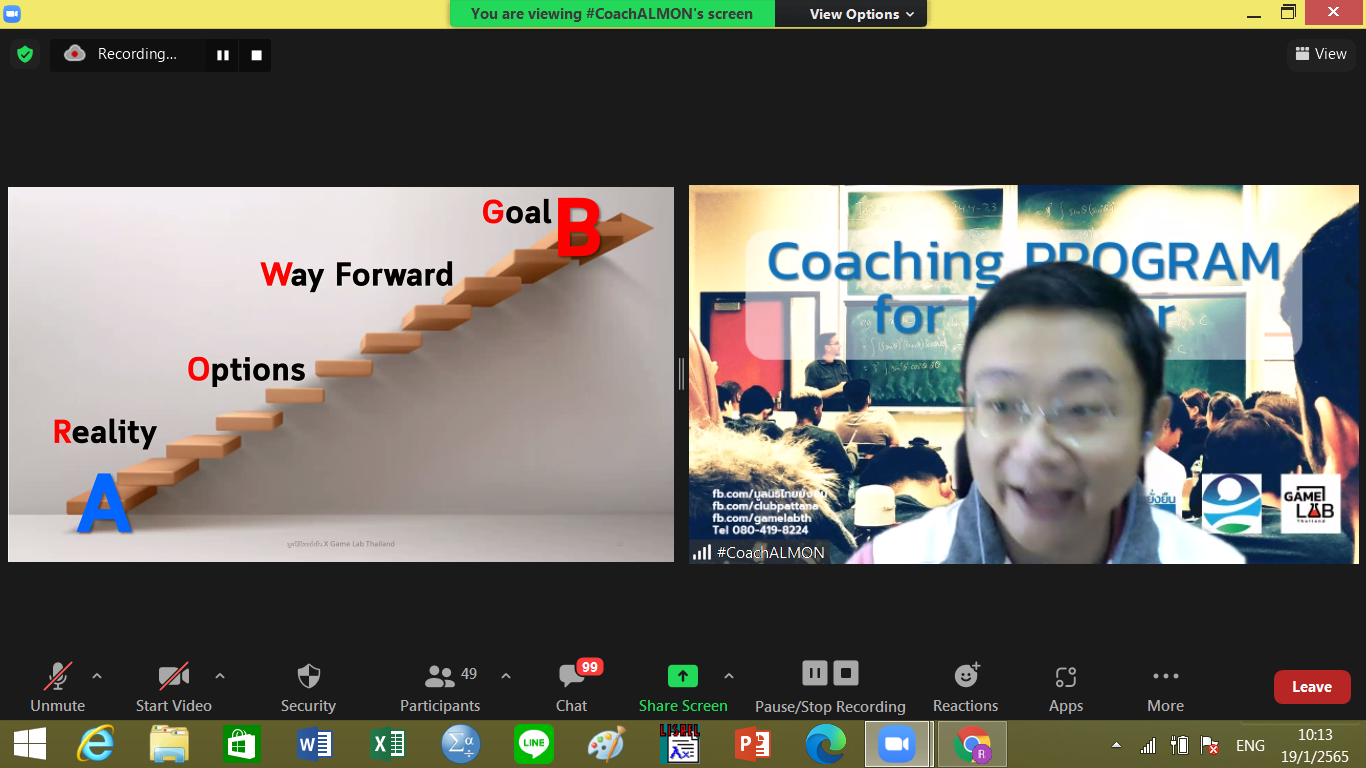1366x768 pixels.
Task: Expand the arrow beside Participants
Action: pyautogui.click(x=506, y=676)
